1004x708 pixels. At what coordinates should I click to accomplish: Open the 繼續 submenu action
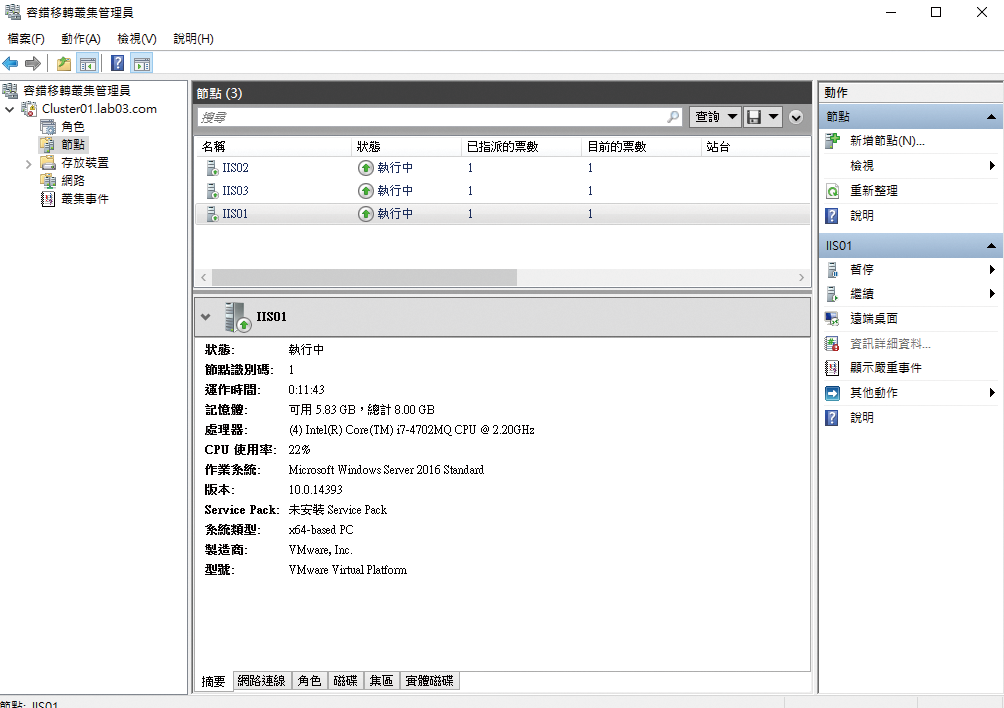pos(910,294)
